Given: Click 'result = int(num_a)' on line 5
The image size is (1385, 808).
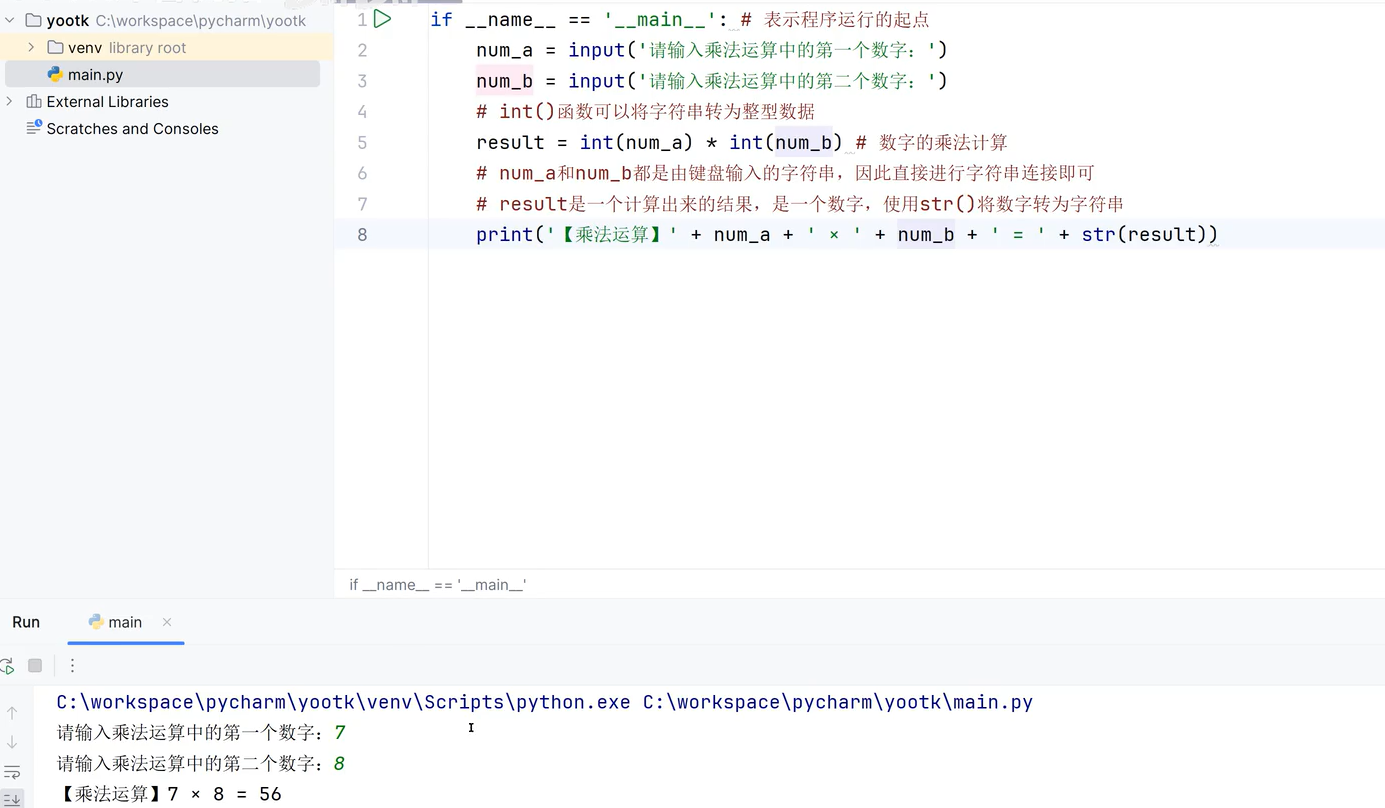Looking at the screenshot, I should (x=585, y=142).
